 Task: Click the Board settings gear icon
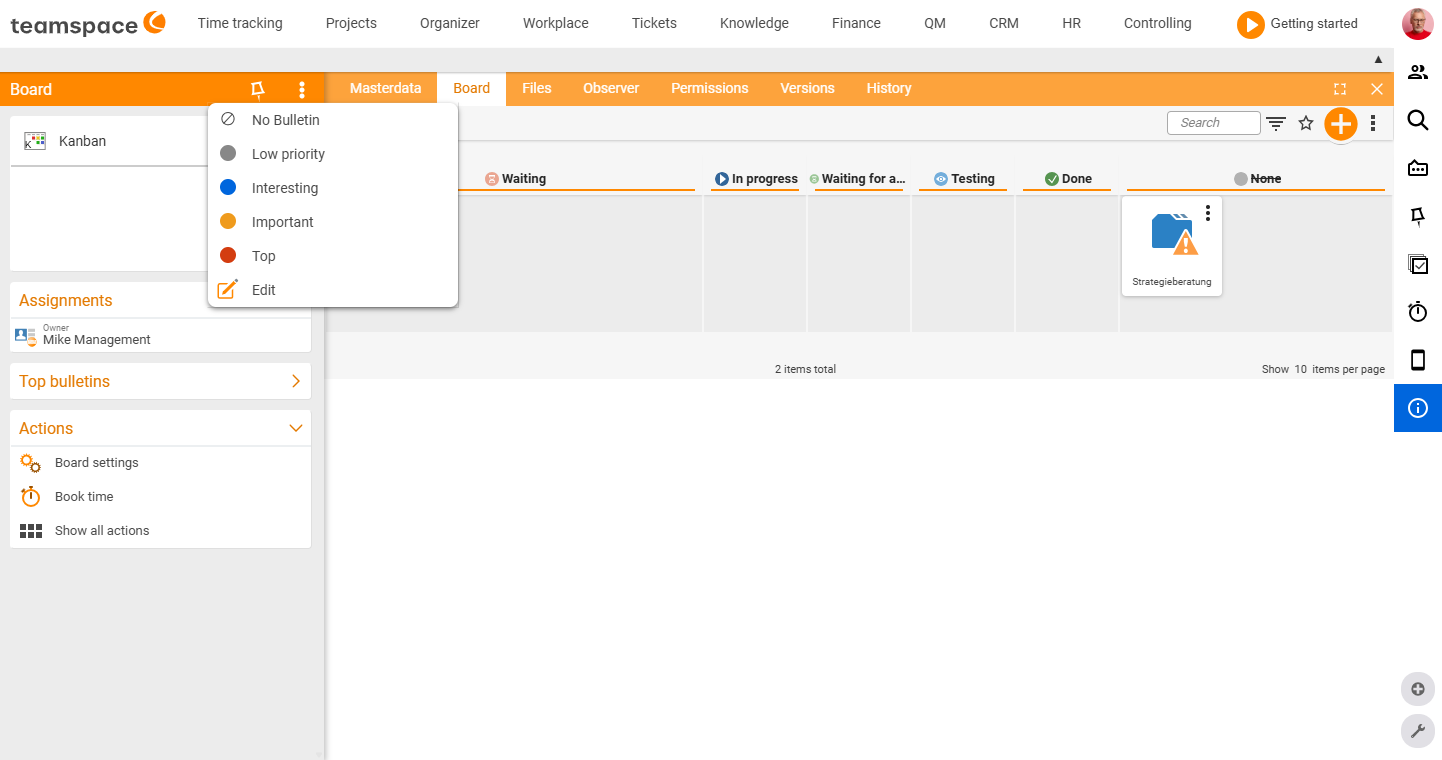tap(31, 463)
